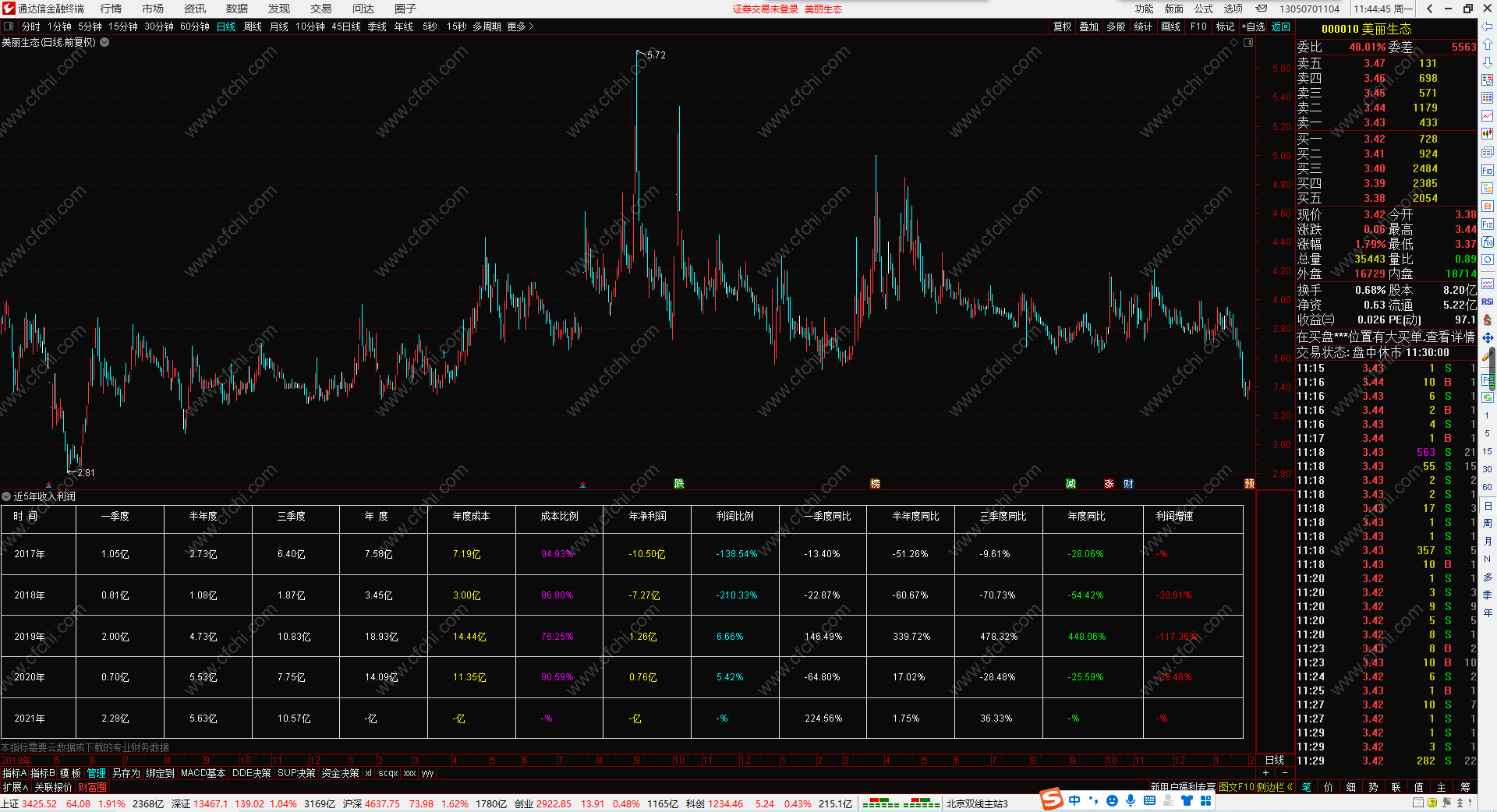Switch to 周线 weekly chart tab
Viewport: 1497px width, 812px height.
coord(253,26)
